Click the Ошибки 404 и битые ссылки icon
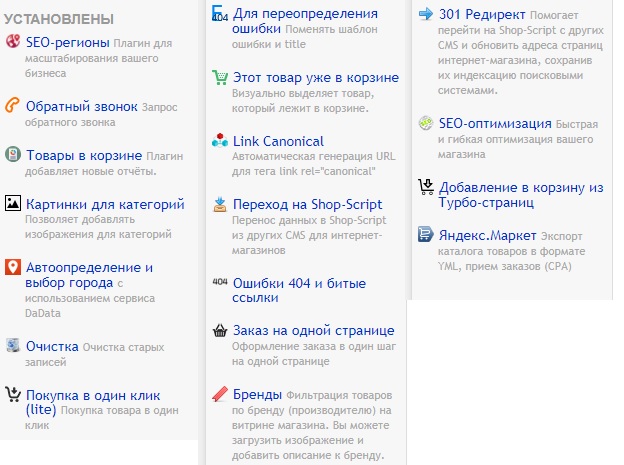 pyautogui.click(x=220, y=282)
